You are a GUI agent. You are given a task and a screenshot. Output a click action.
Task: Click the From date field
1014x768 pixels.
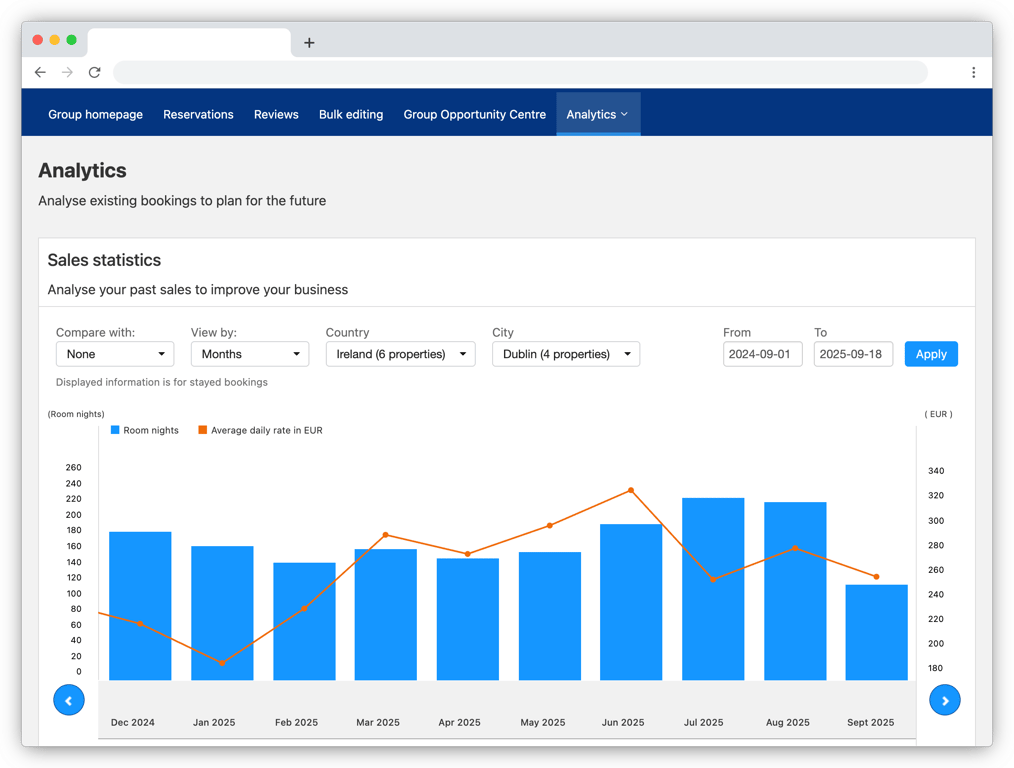[762, 354]
